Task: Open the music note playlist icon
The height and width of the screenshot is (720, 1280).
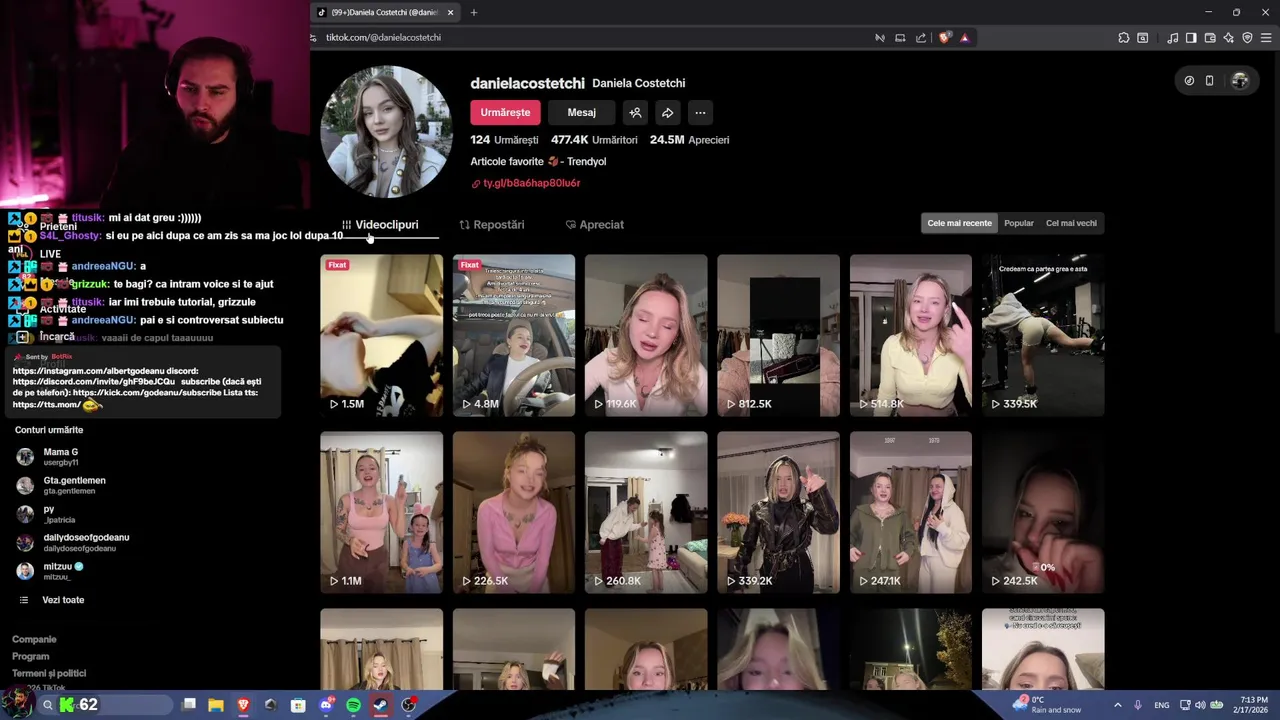Action: tap(1172, 38)
